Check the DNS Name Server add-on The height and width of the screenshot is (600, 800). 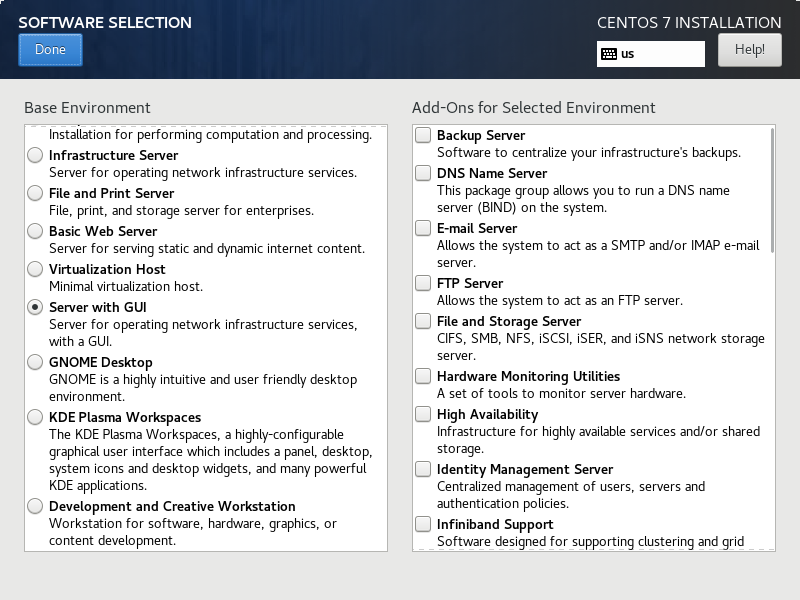tap(423, 173)
